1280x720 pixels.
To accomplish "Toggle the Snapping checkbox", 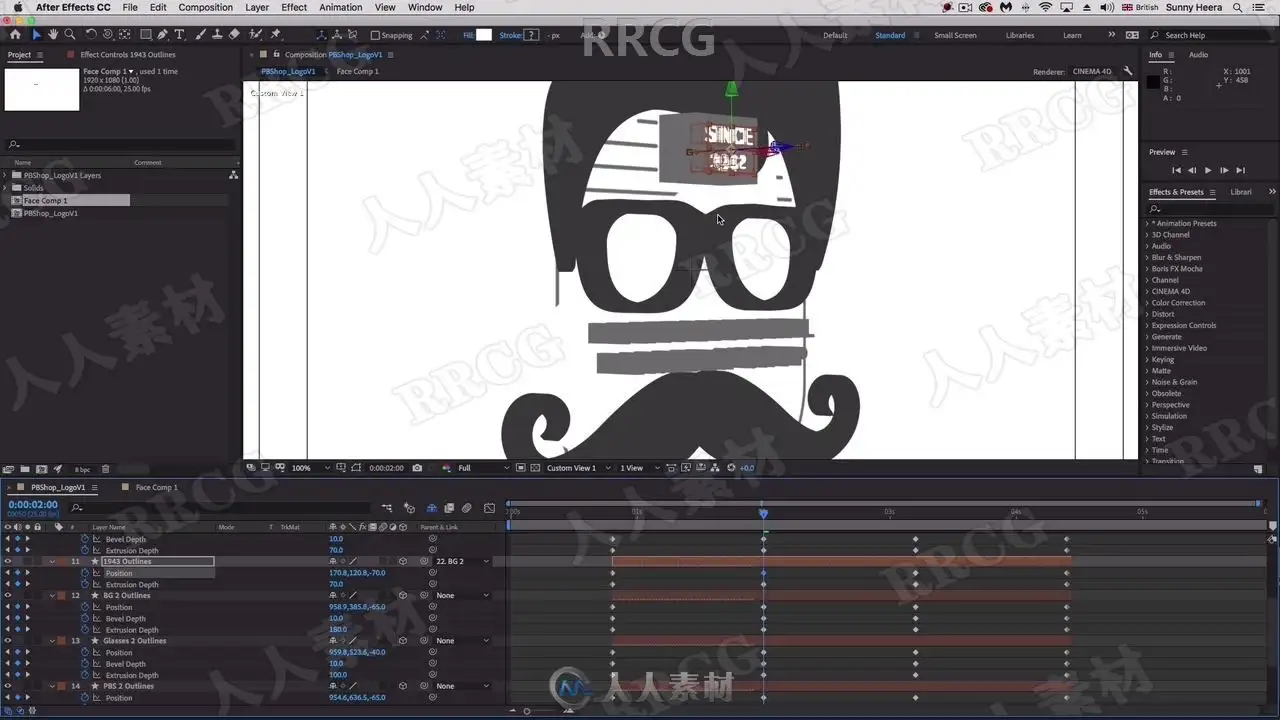I will click(375, 35).
